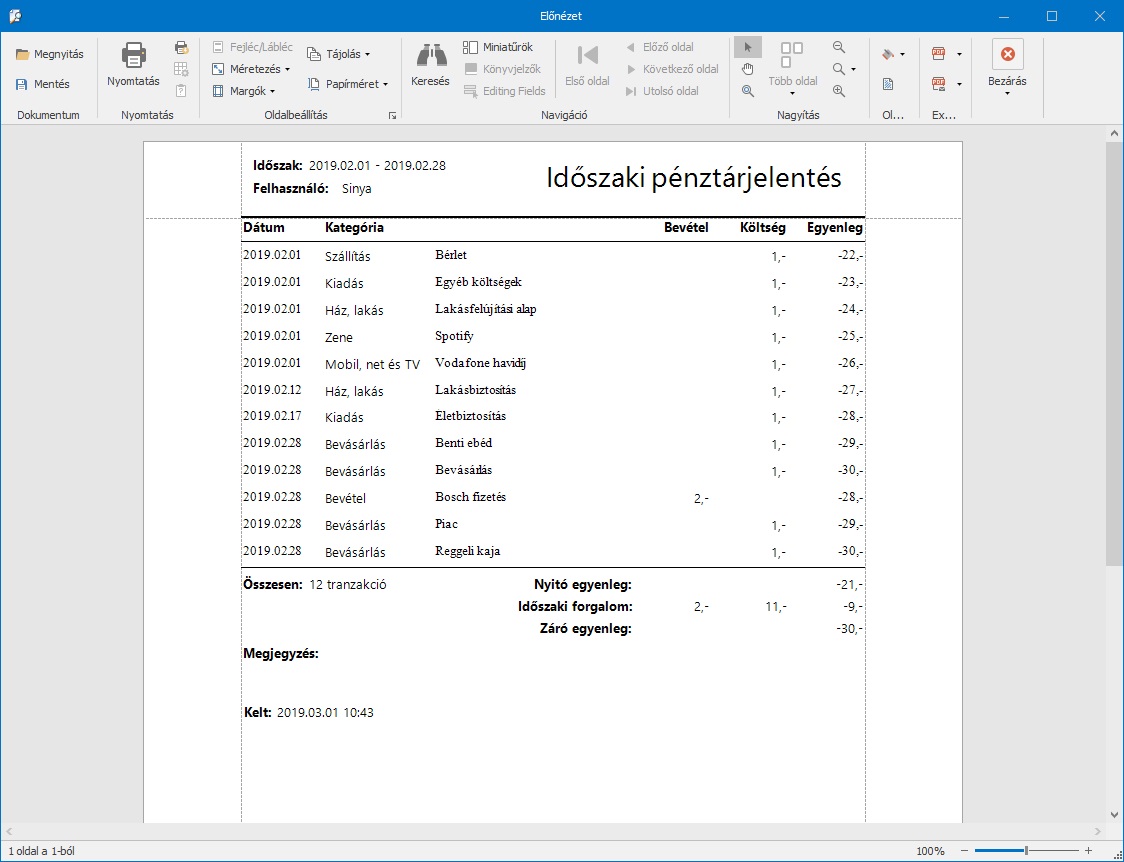Open the Méretezés scaling dropdown
Image resolution: width=1124 pixels, height=862 pixels.
(251, 69)
